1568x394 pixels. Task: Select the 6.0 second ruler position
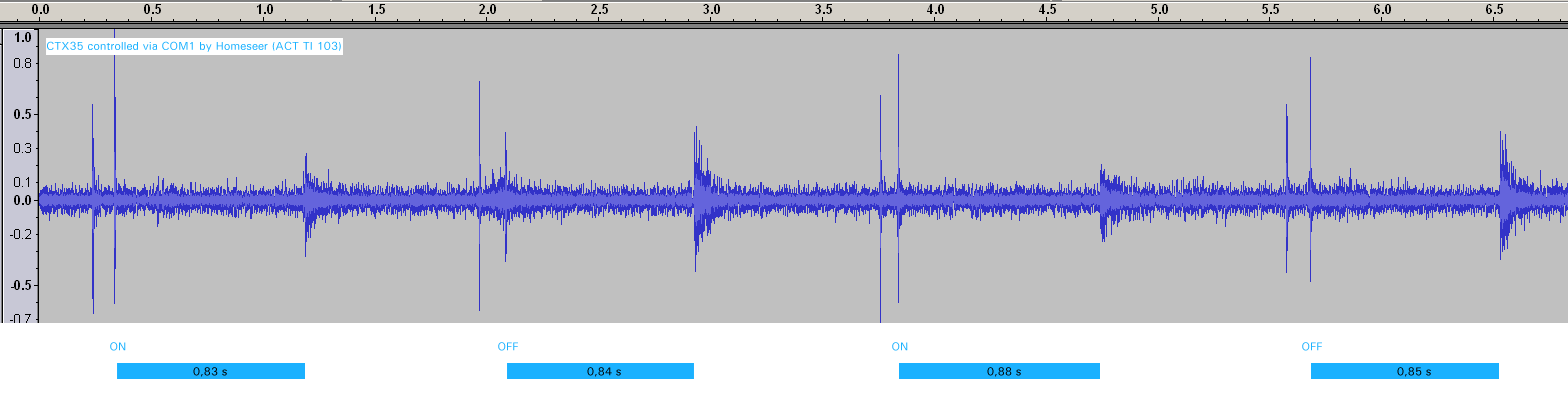tap(1383, 9)
